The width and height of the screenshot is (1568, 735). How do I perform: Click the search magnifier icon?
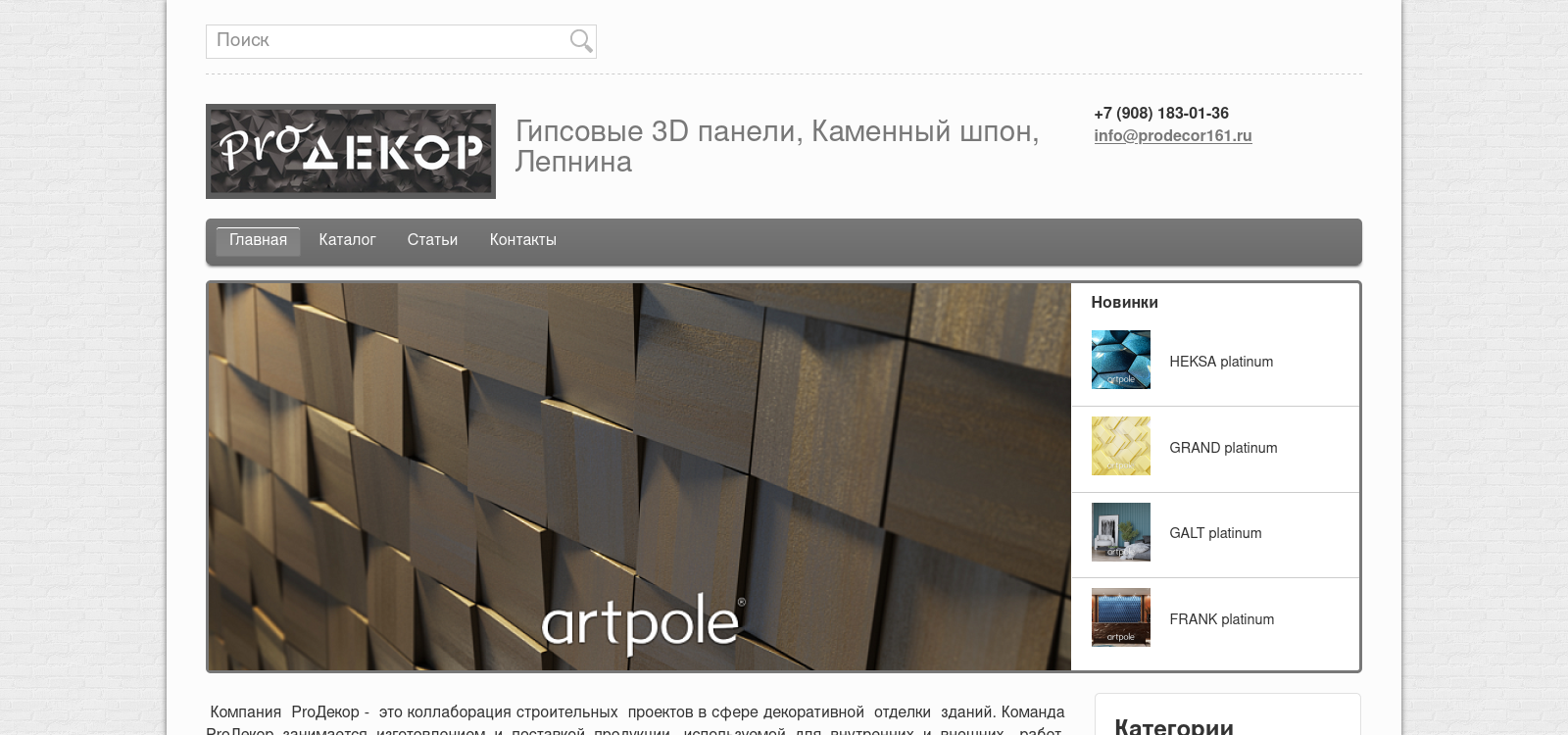point(581,41)
